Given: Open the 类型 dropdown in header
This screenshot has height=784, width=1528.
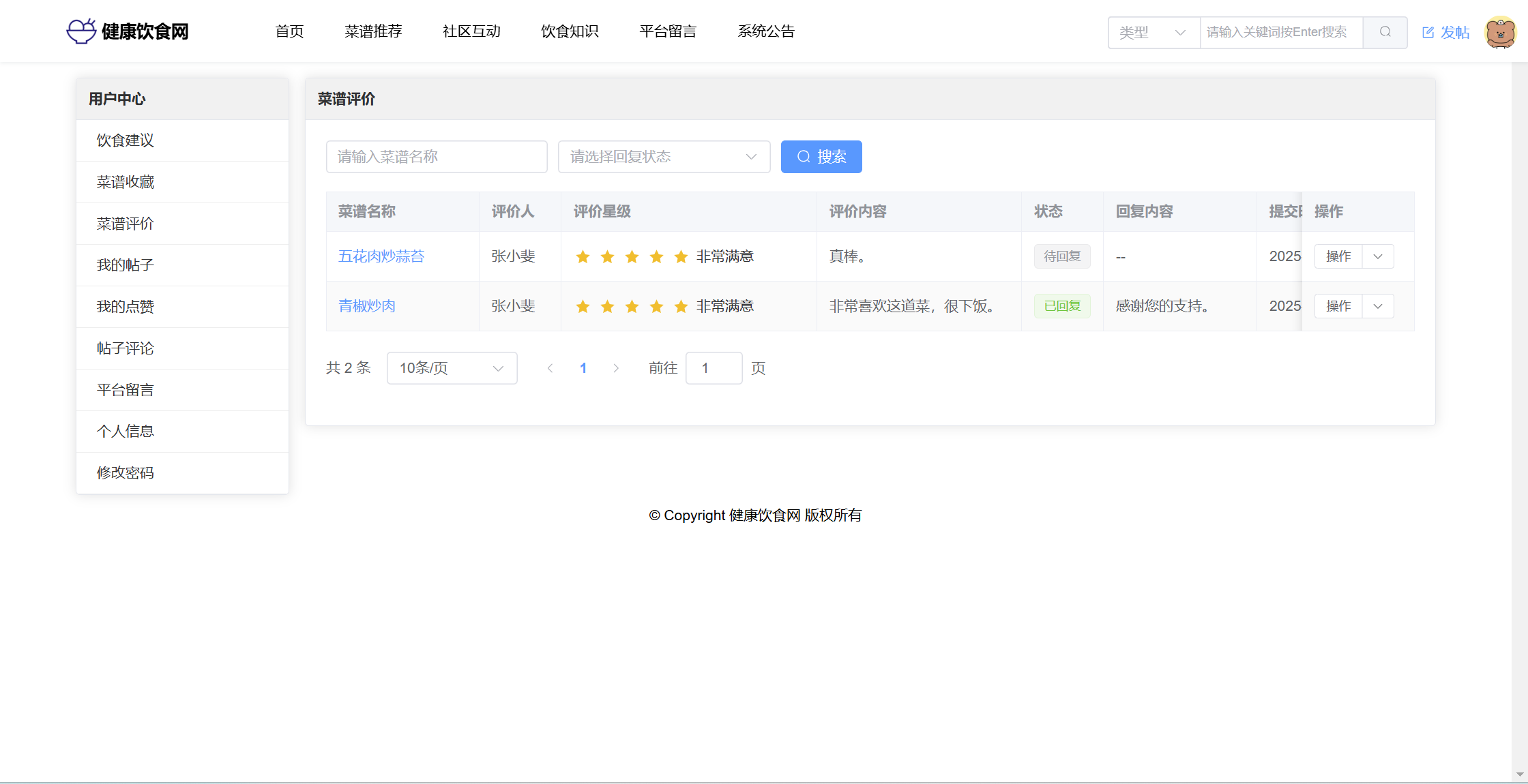Looking at the screenshot, I should 1154,32.
